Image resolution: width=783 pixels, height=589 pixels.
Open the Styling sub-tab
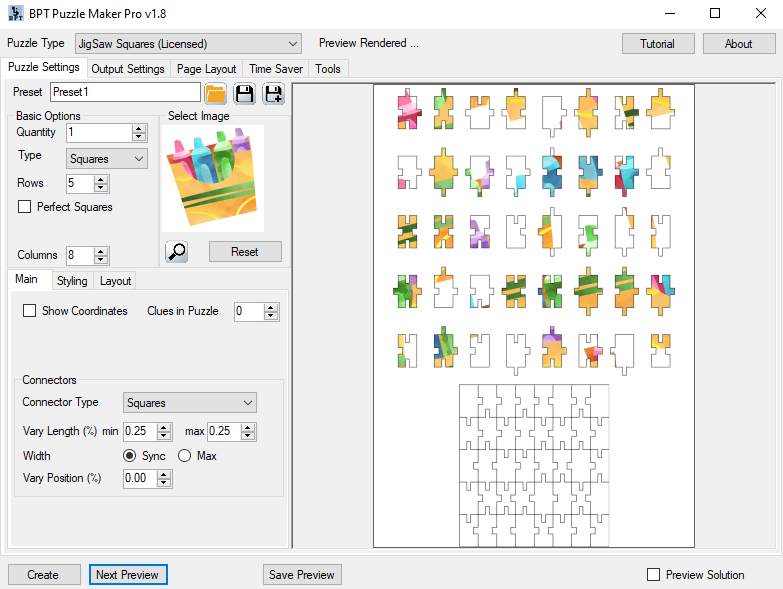coord(72,281)
